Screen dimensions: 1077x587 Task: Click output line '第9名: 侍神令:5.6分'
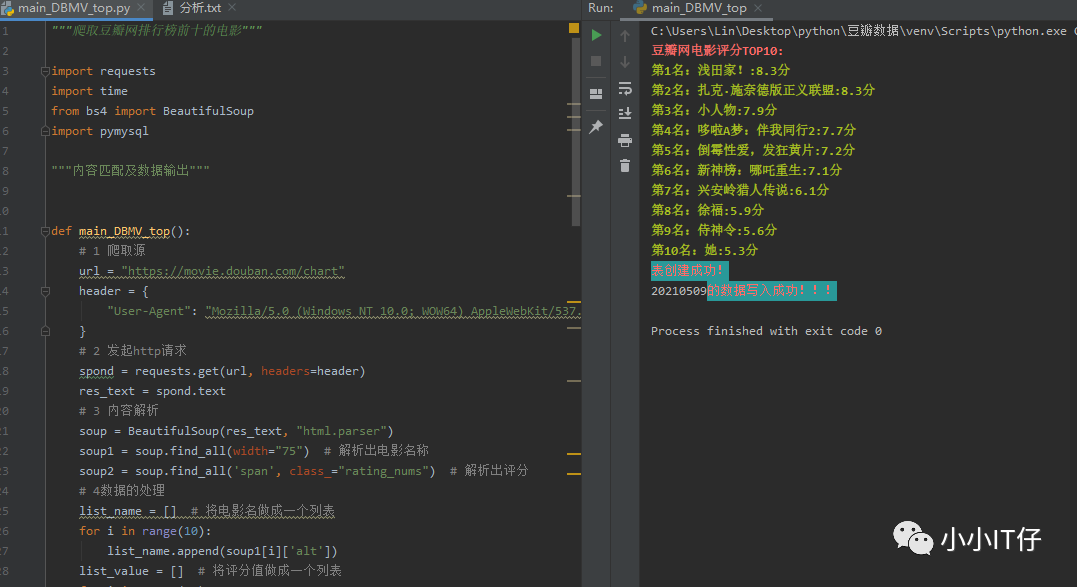[714, 230]
